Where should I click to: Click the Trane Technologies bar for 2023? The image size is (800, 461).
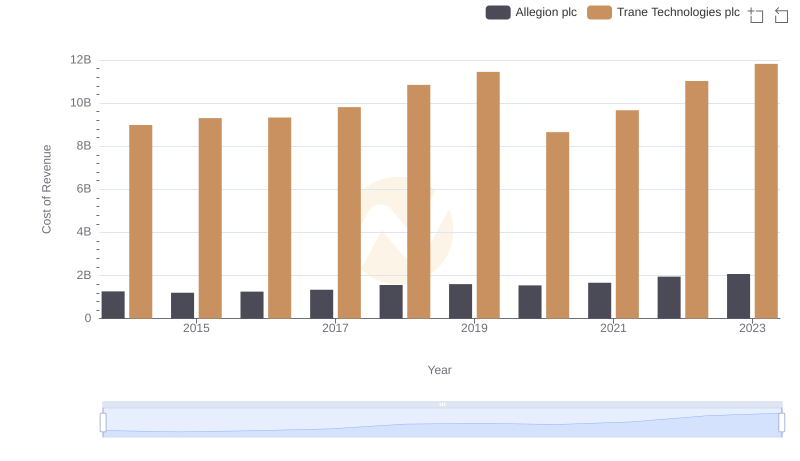pyautogui.click(x=766, y=191)
